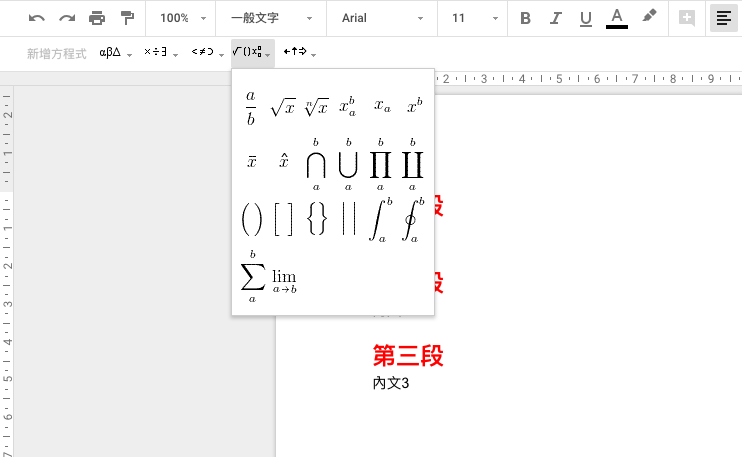Viewport: 742px width, 457px height.
Task: Insert the curly braces symbol
Action: [x=317, y=218]
